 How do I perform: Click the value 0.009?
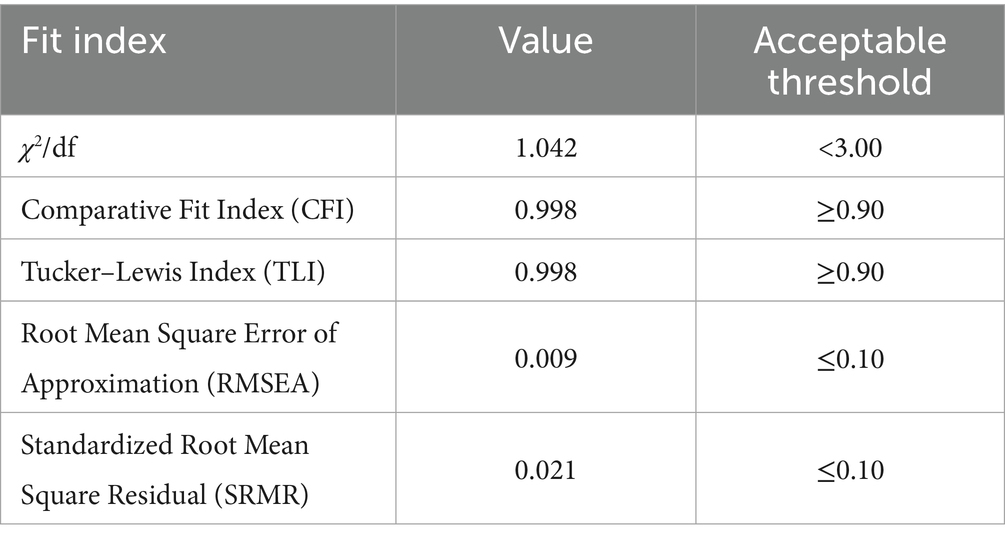click(545, 358)
